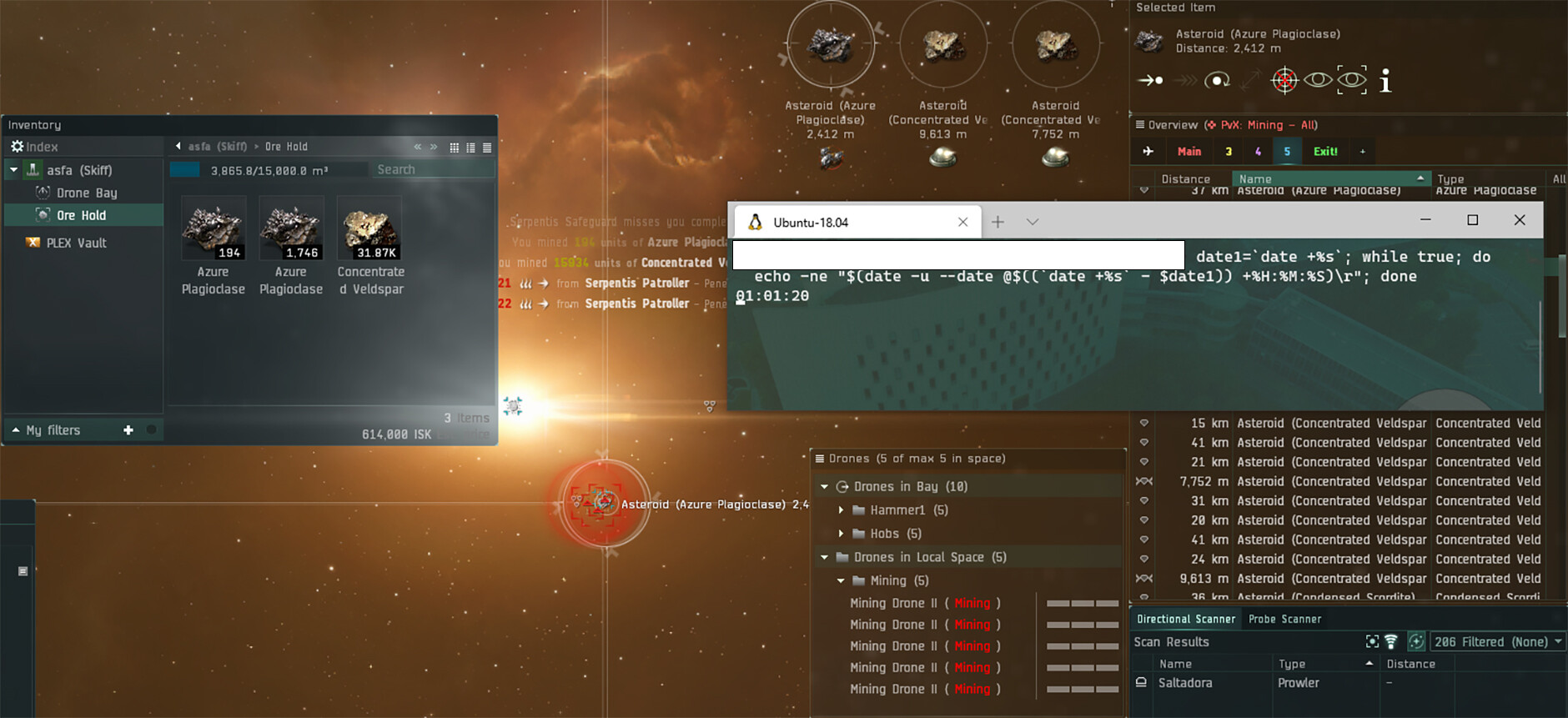Switch inventory to list view
The height and width of the screenshot is (718, 1568).
(x=487, y=148)
